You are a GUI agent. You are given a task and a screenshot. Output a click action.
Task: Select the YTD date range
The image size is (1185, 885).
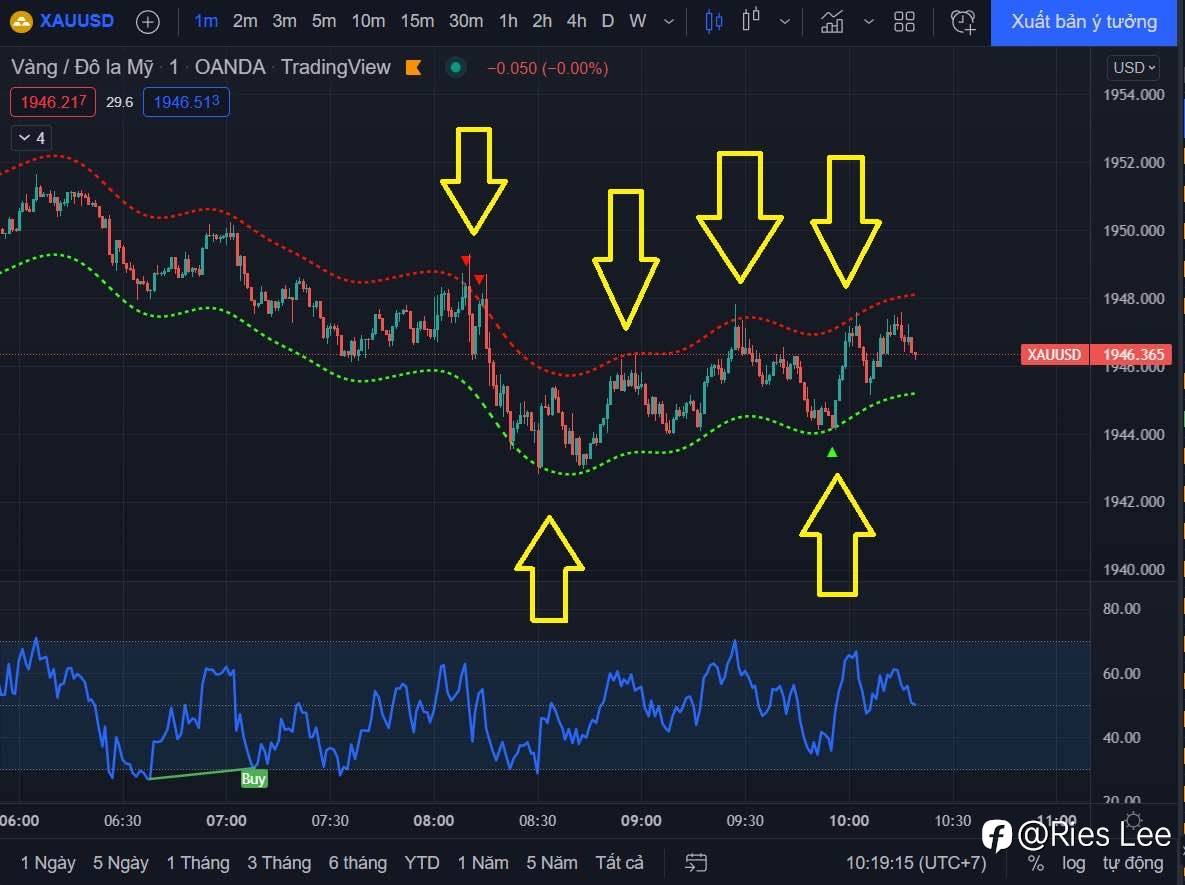(x=422, y=862)
